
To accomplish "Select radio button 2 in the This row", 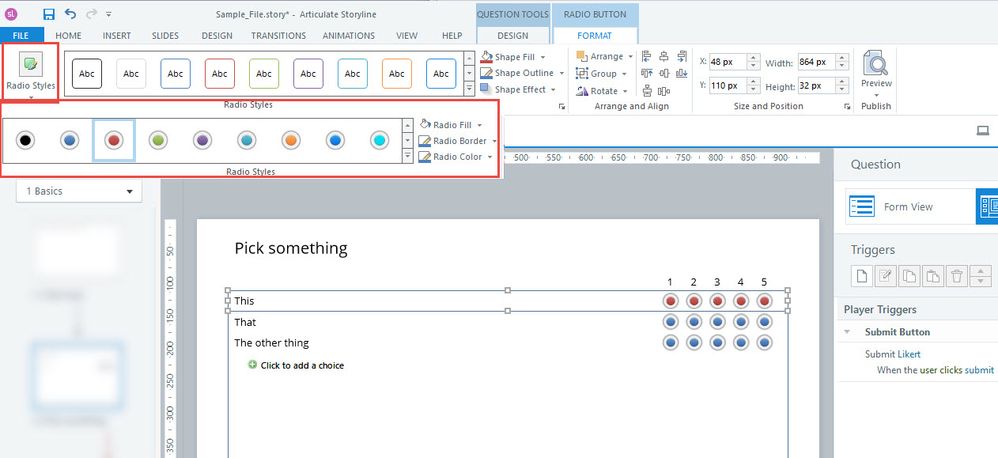I will click(694, 301).
